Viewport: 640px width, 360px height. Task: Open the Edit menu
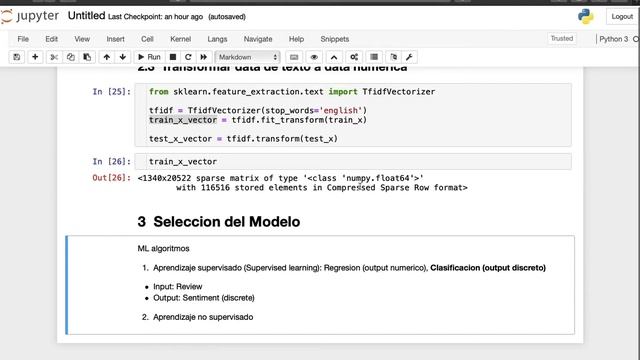click(x=51, y=39)
